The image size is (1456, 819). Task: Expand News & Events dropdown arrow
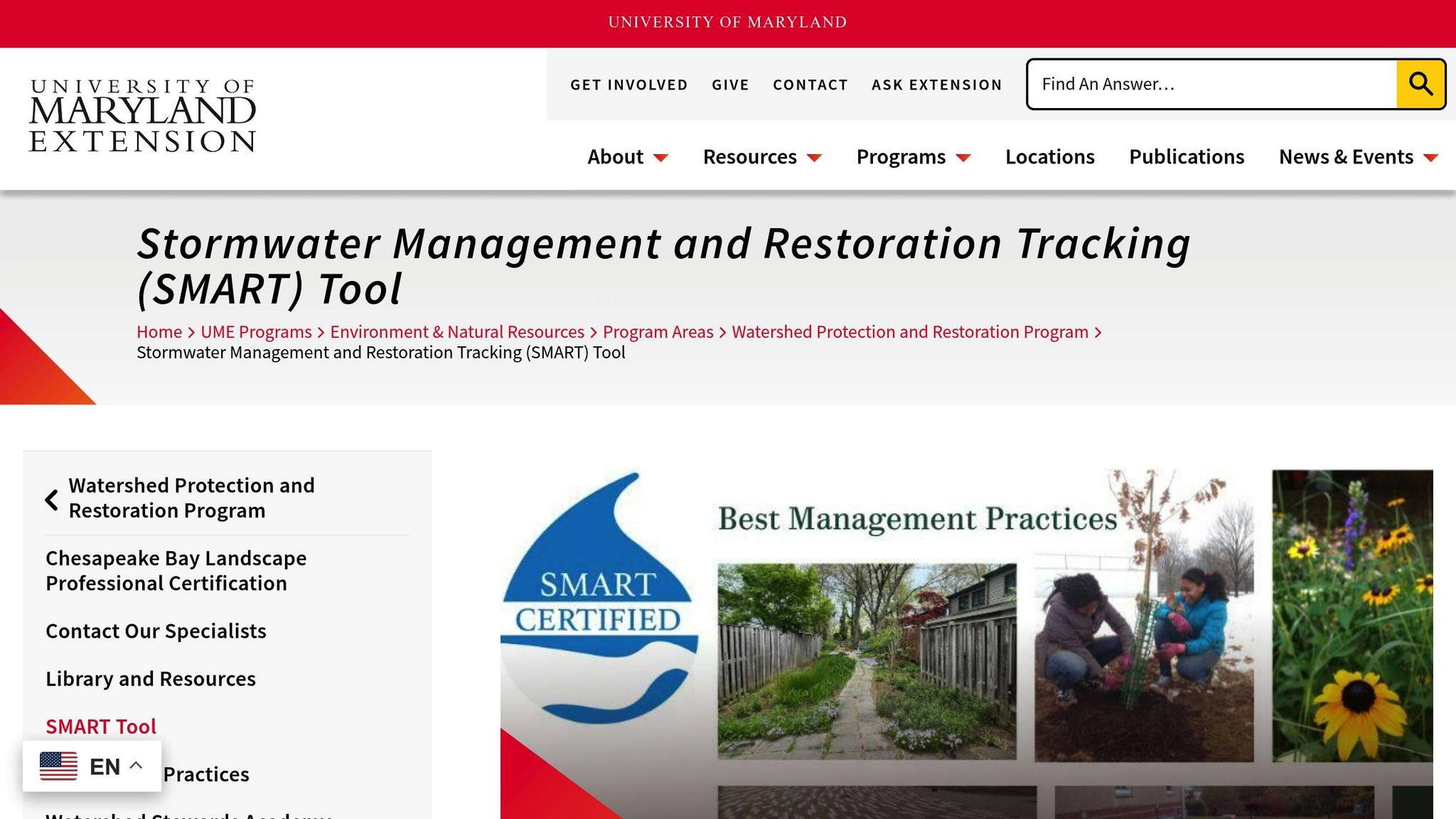point(1431,158)
